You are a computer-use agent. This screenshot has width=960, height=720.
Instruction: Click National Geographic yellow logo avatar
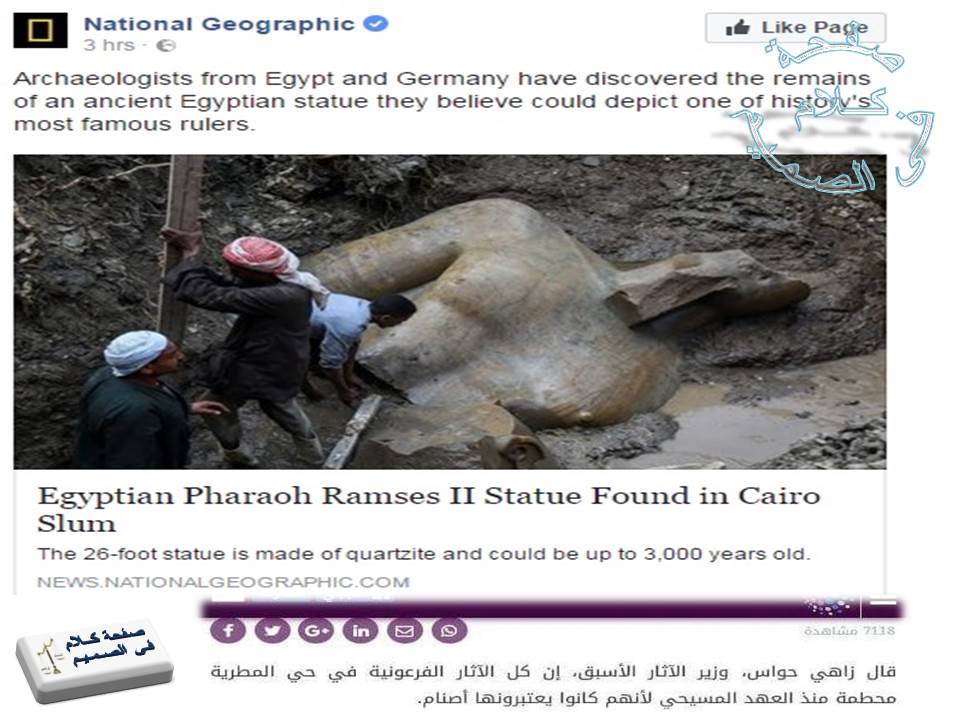(40, 31)
